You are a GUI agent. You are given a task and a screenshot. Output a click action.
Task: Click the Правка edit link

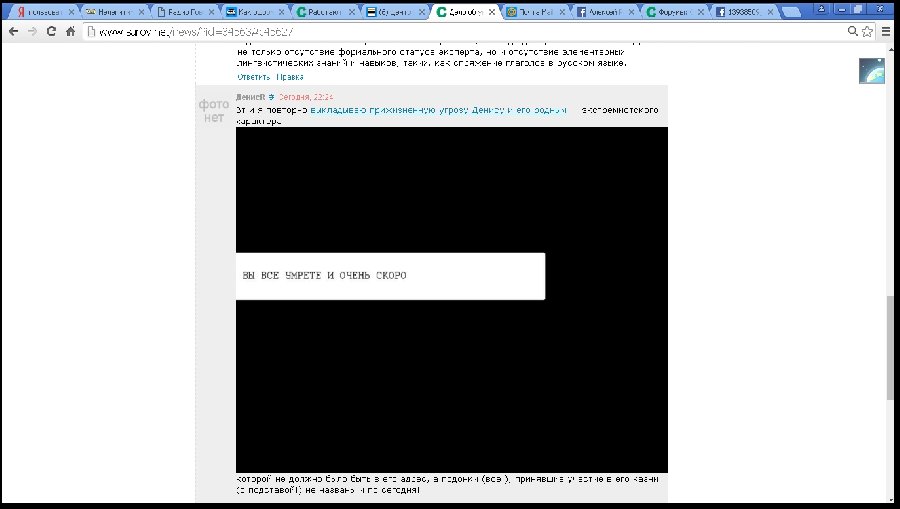pyautogui.click(x=290, y=77)
